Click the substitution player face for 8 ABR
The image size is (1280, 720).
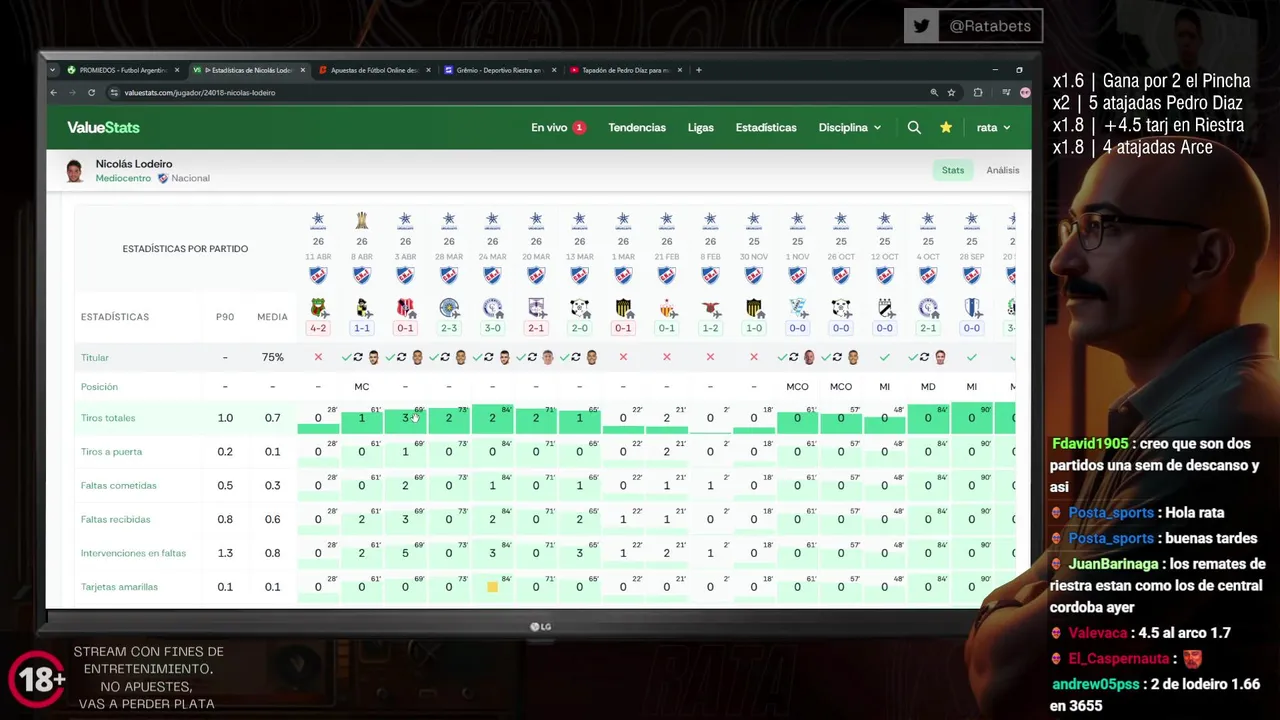(374, 357)
